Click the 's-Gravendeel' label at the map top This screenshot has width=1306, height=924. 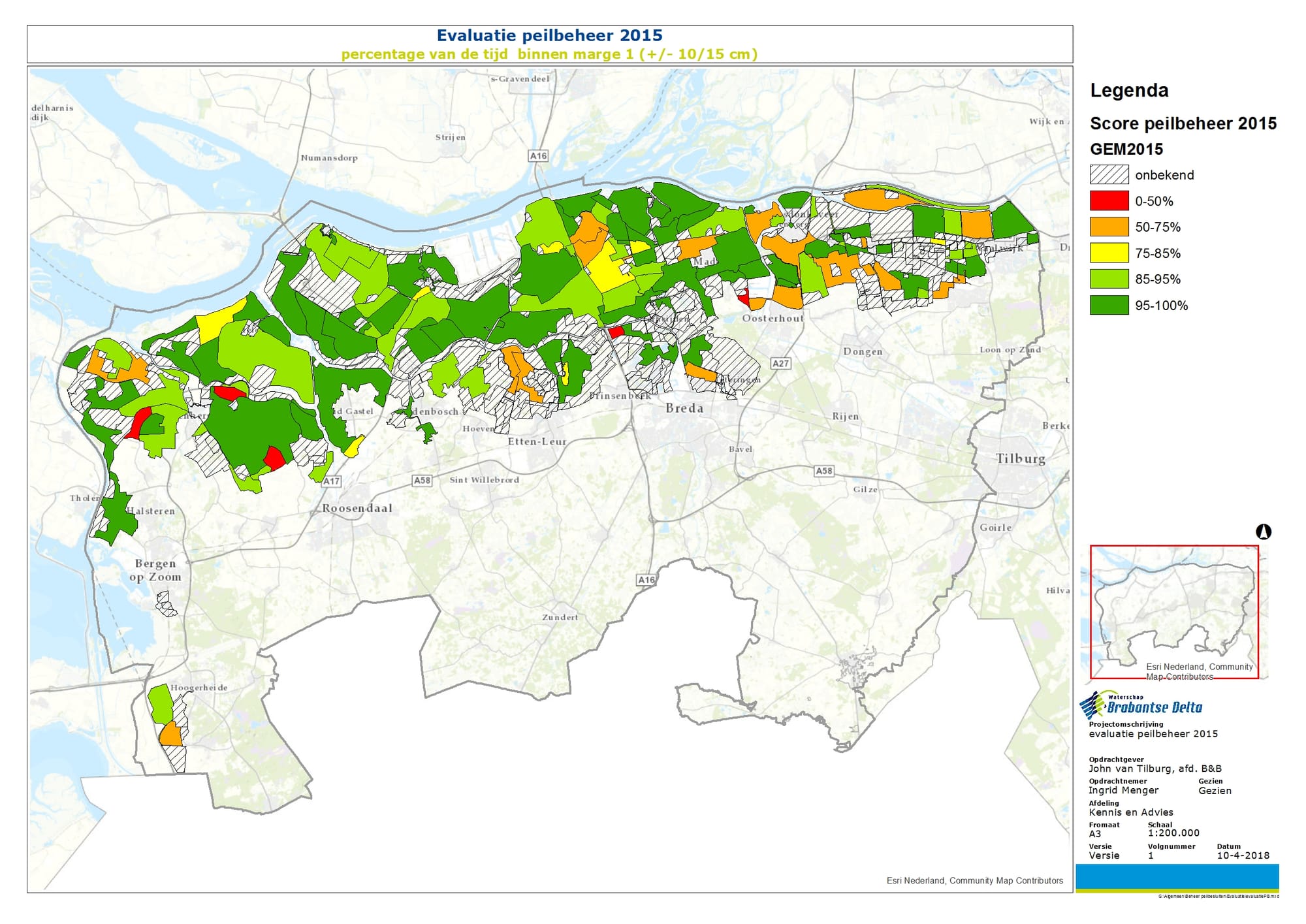tap(520, 79)
